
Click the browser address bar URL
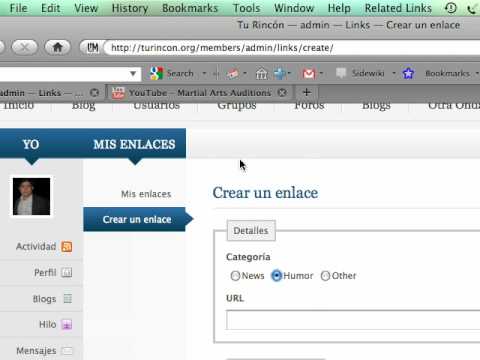(222, 48)
